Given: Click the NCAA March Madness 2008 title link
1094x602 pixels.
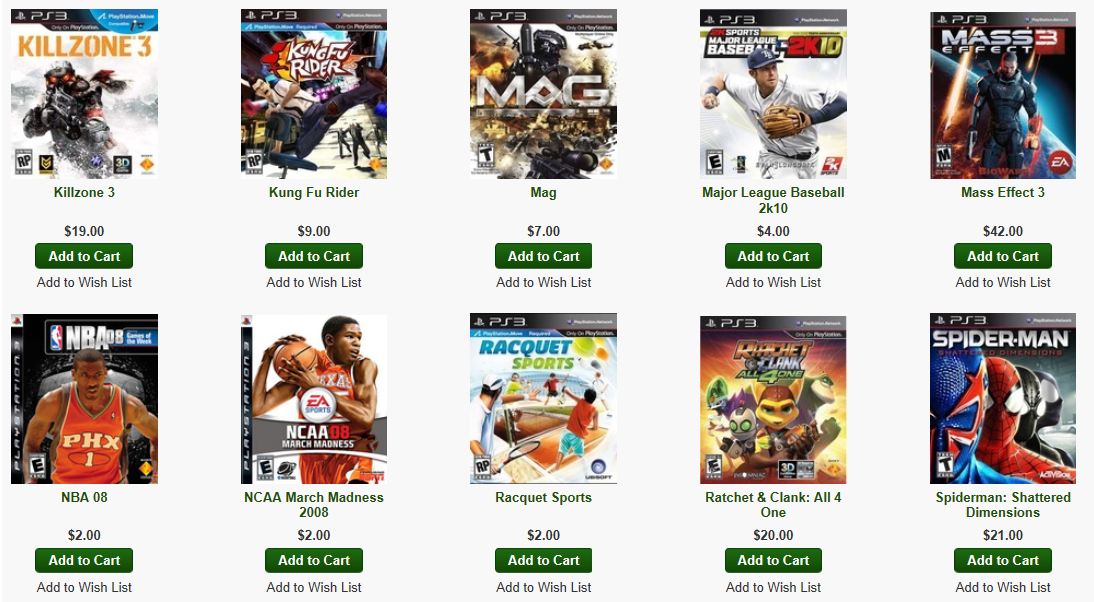Looking at the screenshot, I should pyautogui.click(x=314, y=505).
